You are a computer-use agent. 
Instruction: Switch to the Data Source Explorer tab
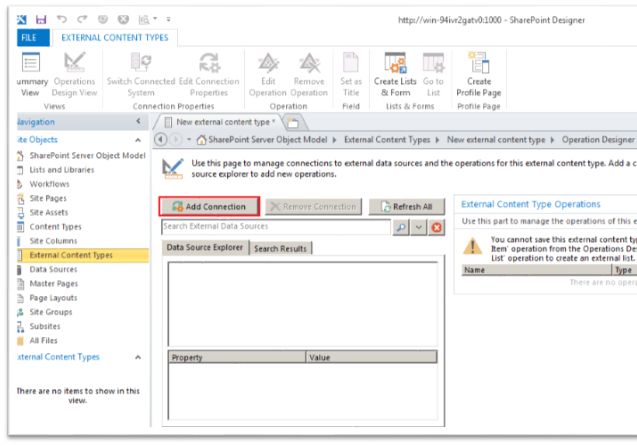point(205,247)
